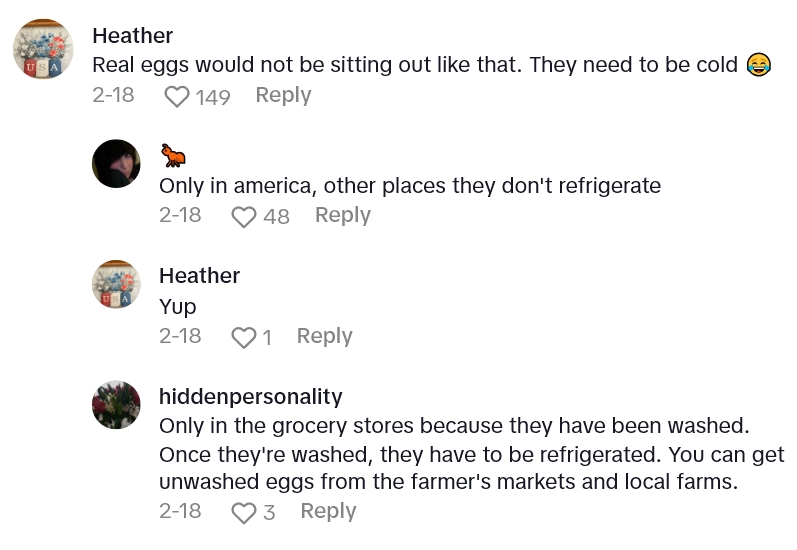Visit Heather's profile via top comment username
Image resolution: width=797 pixels, height=550 pixels.
coord(133,36)
